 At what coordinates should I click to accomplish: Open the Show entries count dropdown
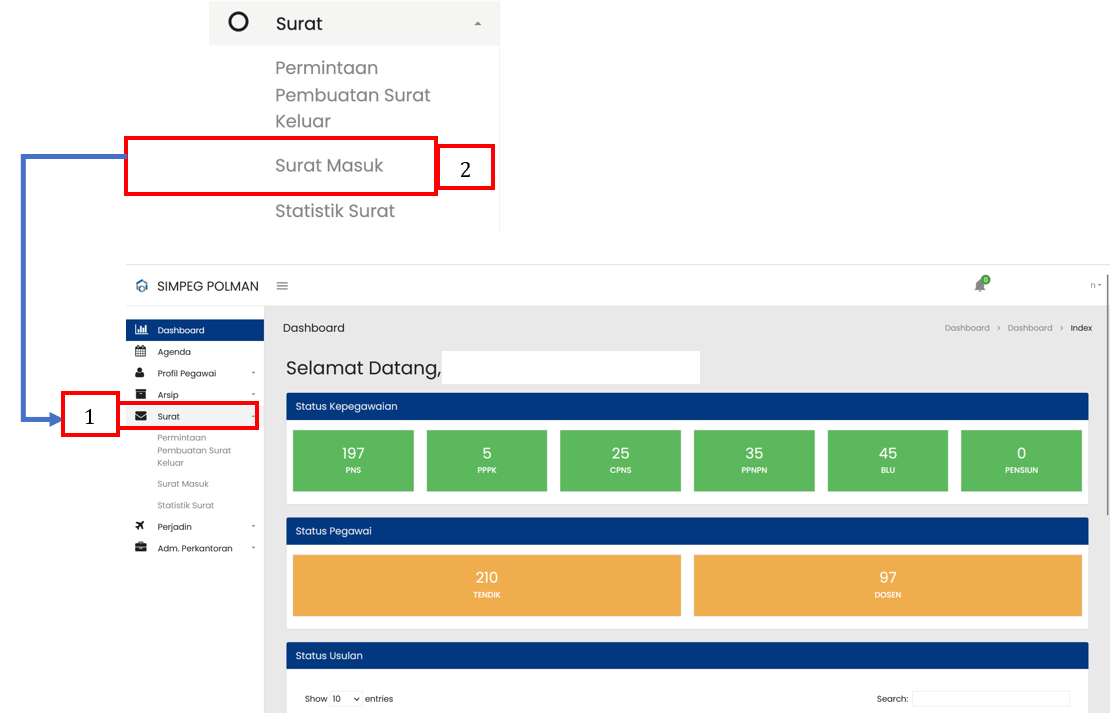click(346, 699)
